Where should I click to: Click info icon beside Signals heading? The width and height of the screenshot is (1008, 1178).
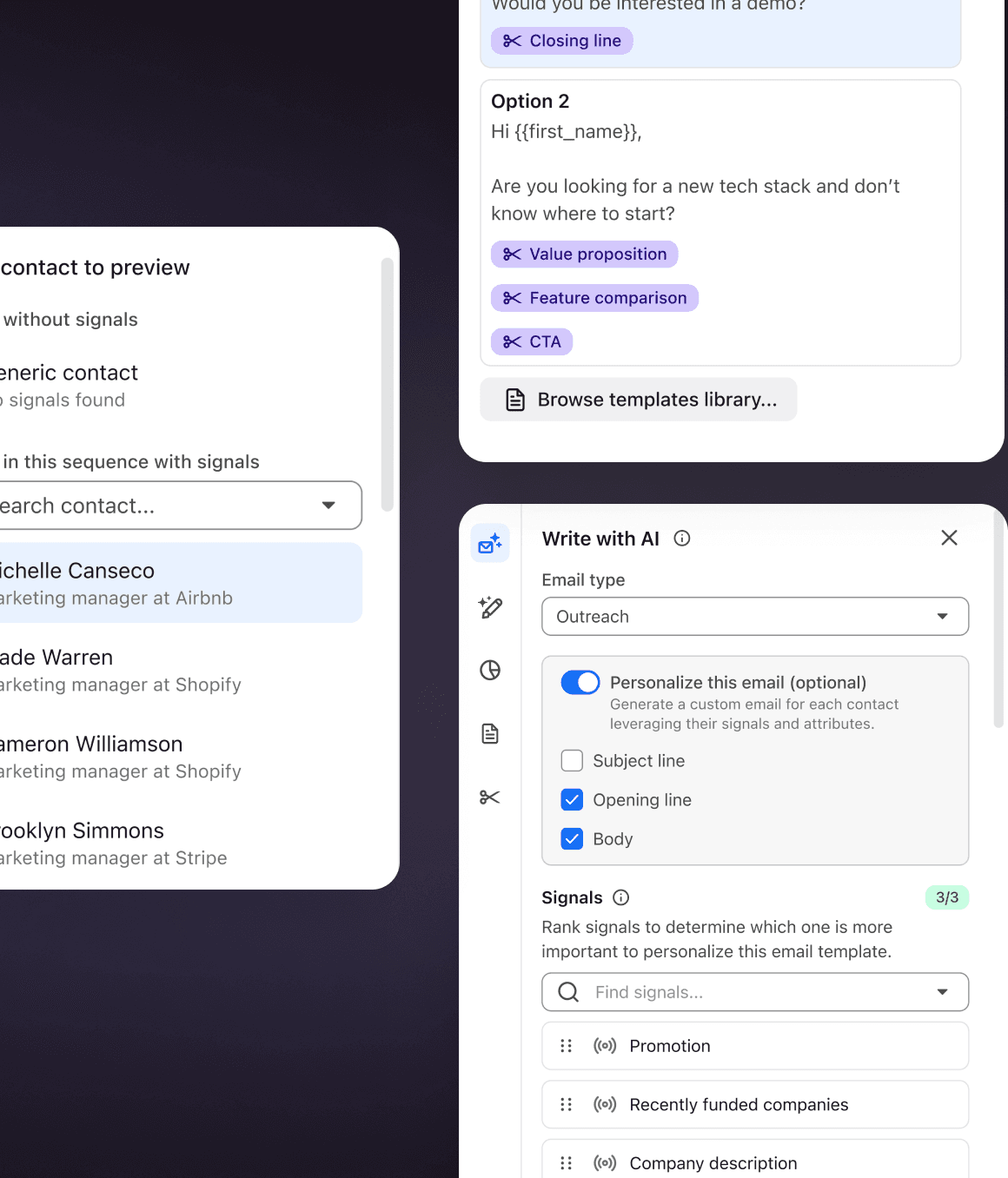point(620,897)
